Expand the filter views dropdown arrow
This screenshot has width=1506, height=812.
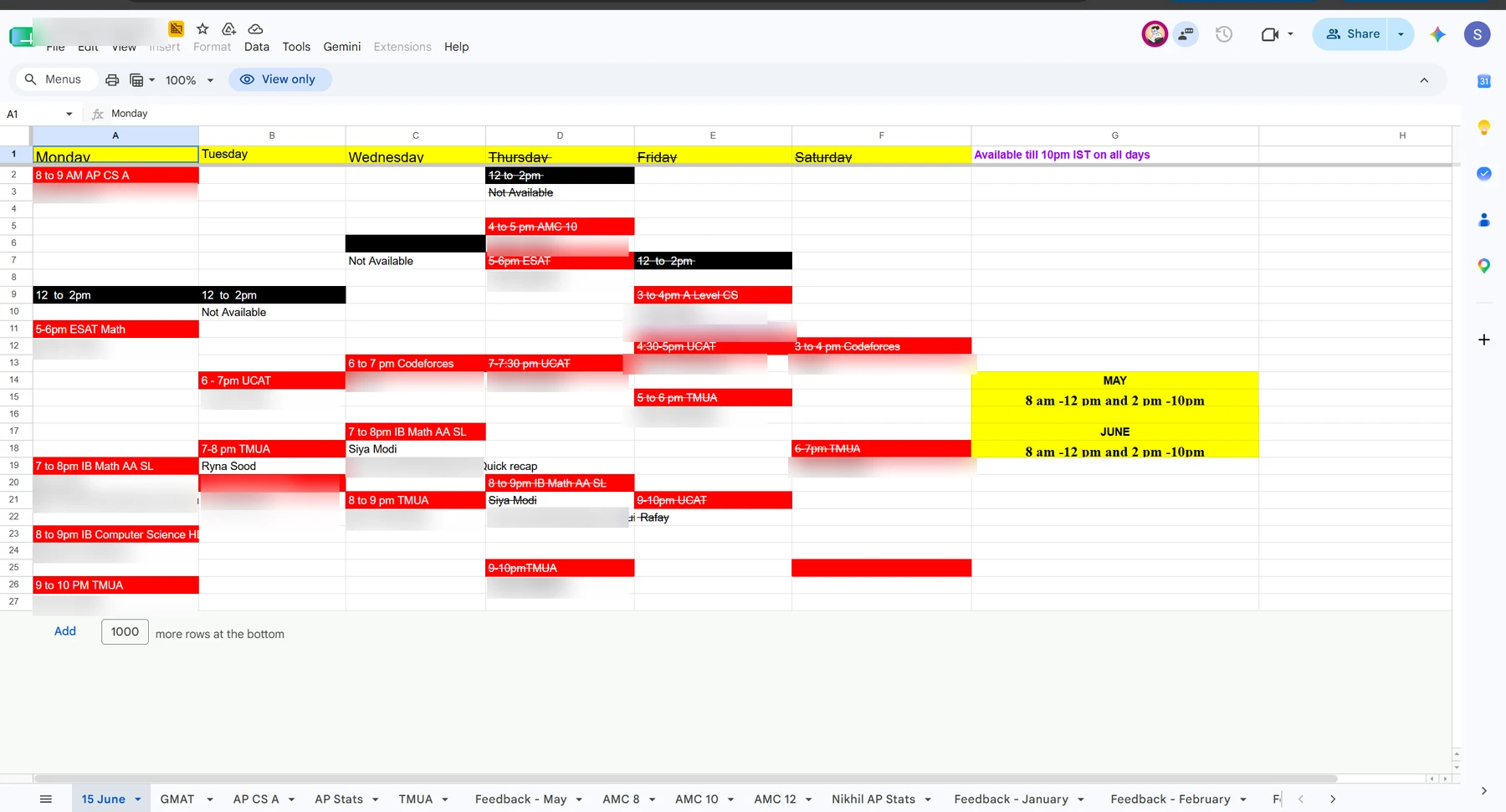[x=151, y=80]
